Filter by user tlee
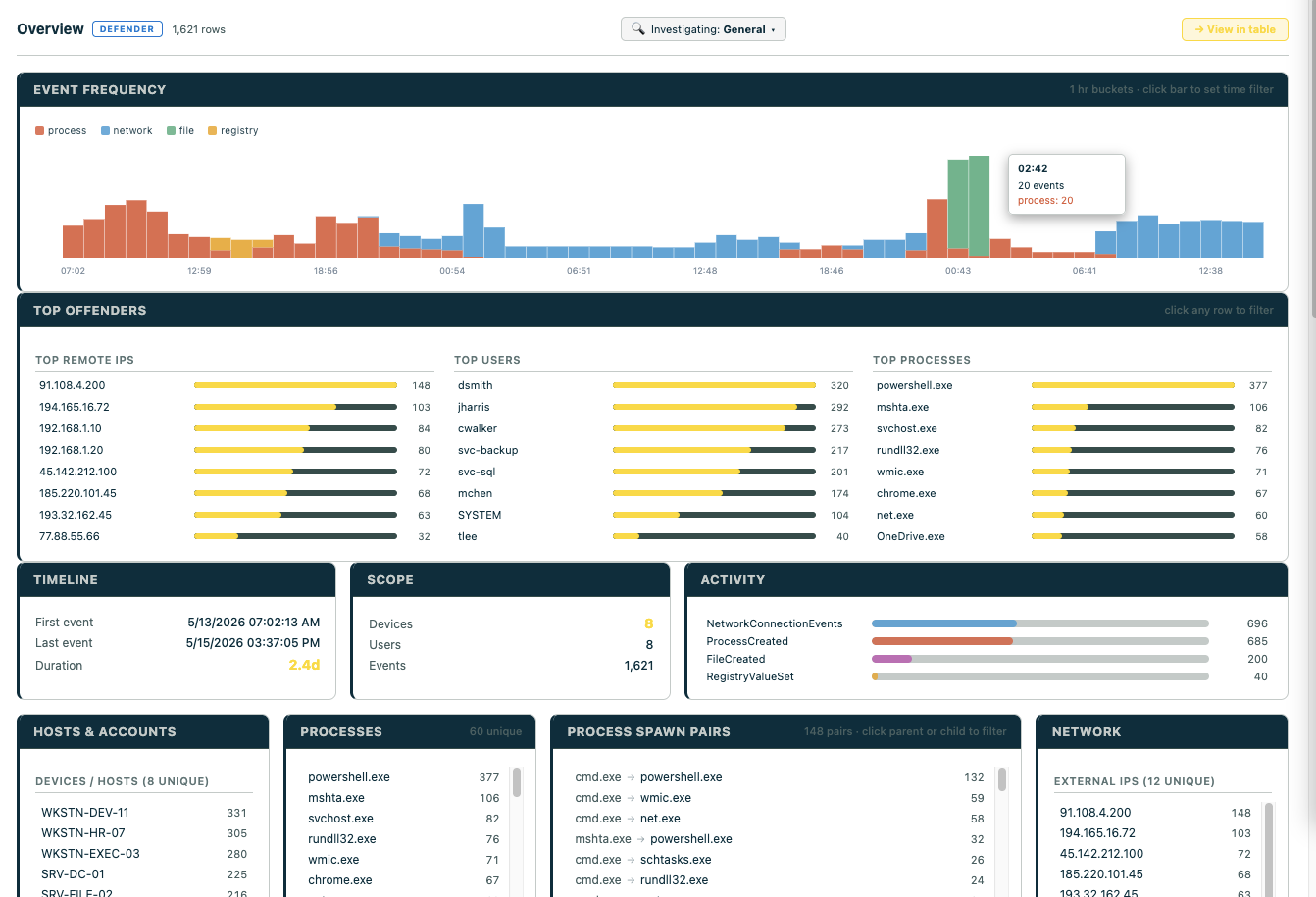Image resolution: width=1316 pixels, height=897 pixels. [x=653, y=536]
